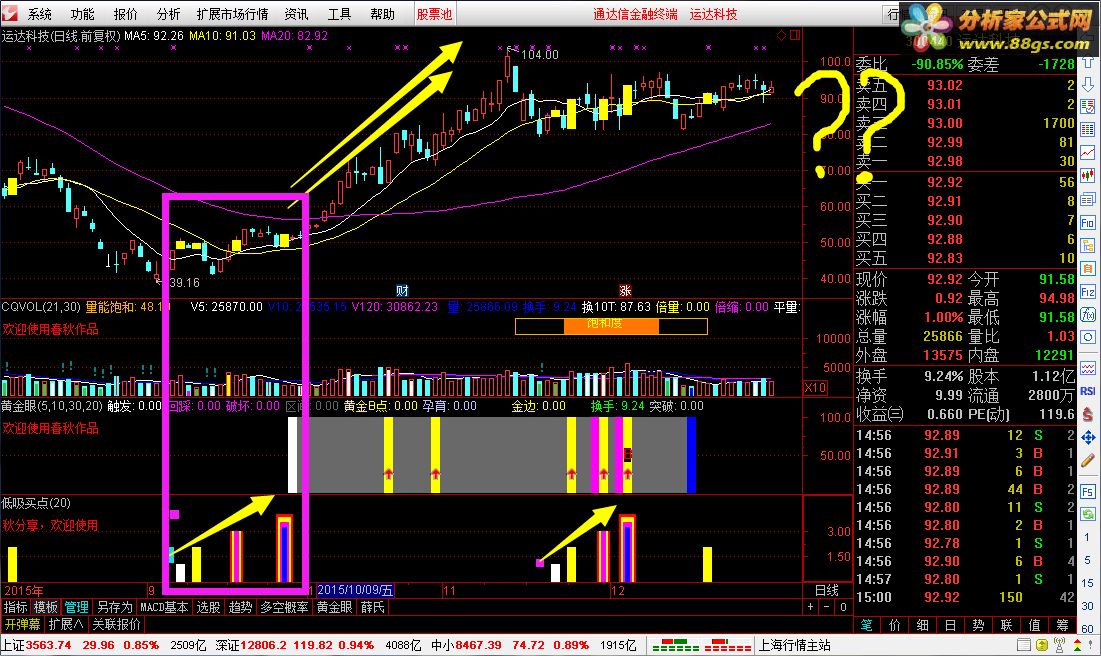1101x656 pixels.
Task: Click the 另存为 button
Action: pyautogui.click(x=114, y=607)
